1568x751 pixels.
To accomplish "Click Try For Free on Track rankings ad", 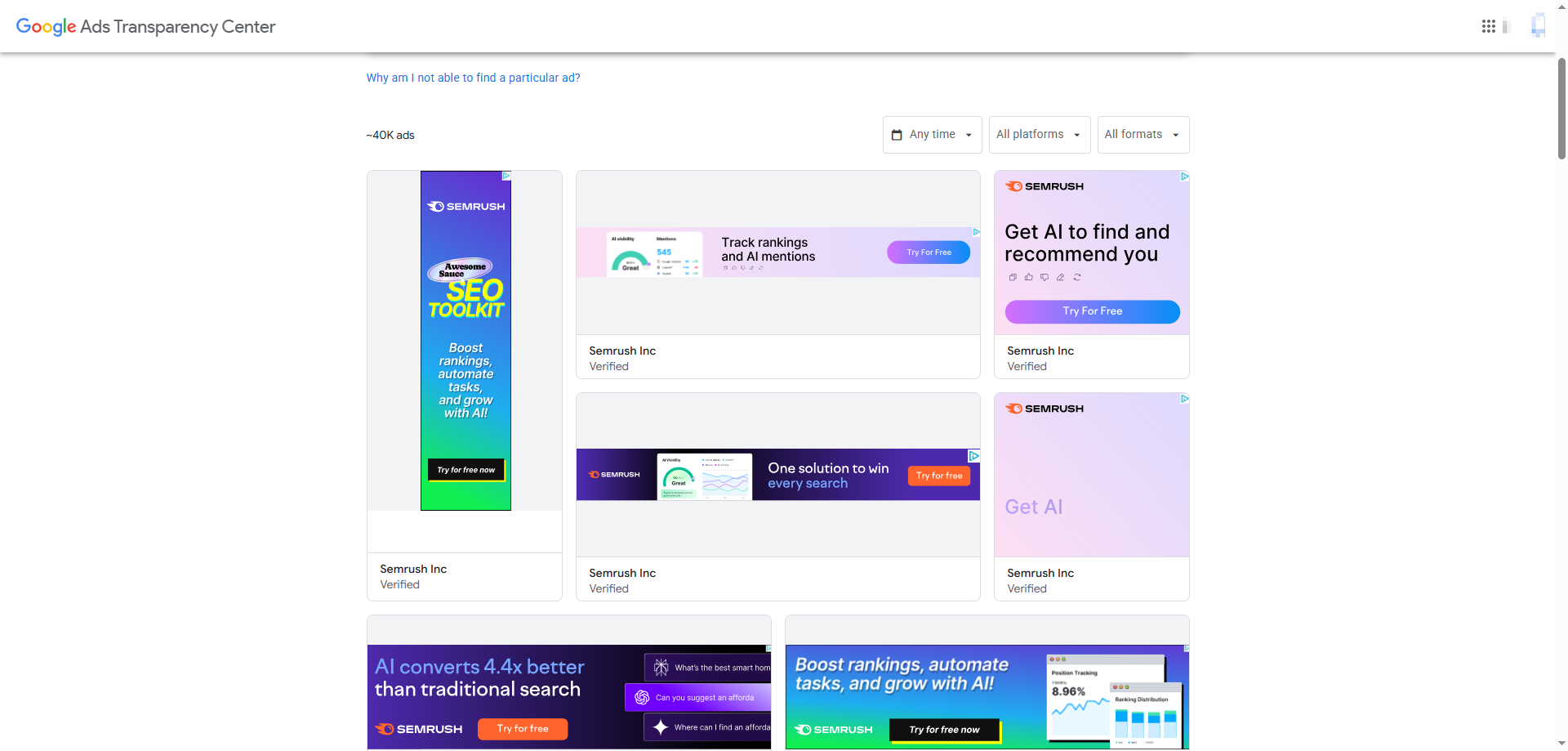I will tap(929, 253).
